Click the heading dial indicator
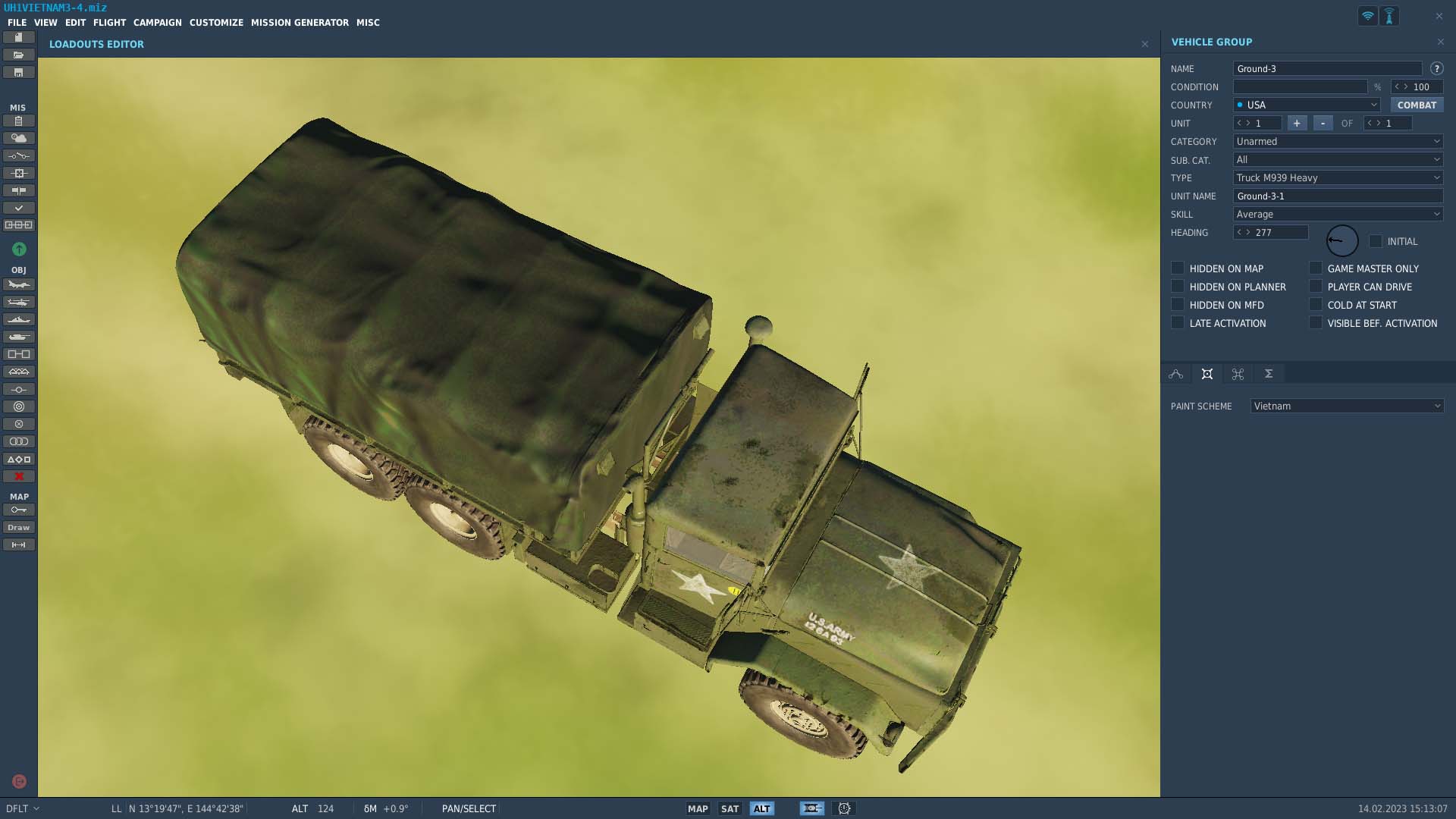This screenshot has height=819, width=1456. click(1341, 240)
